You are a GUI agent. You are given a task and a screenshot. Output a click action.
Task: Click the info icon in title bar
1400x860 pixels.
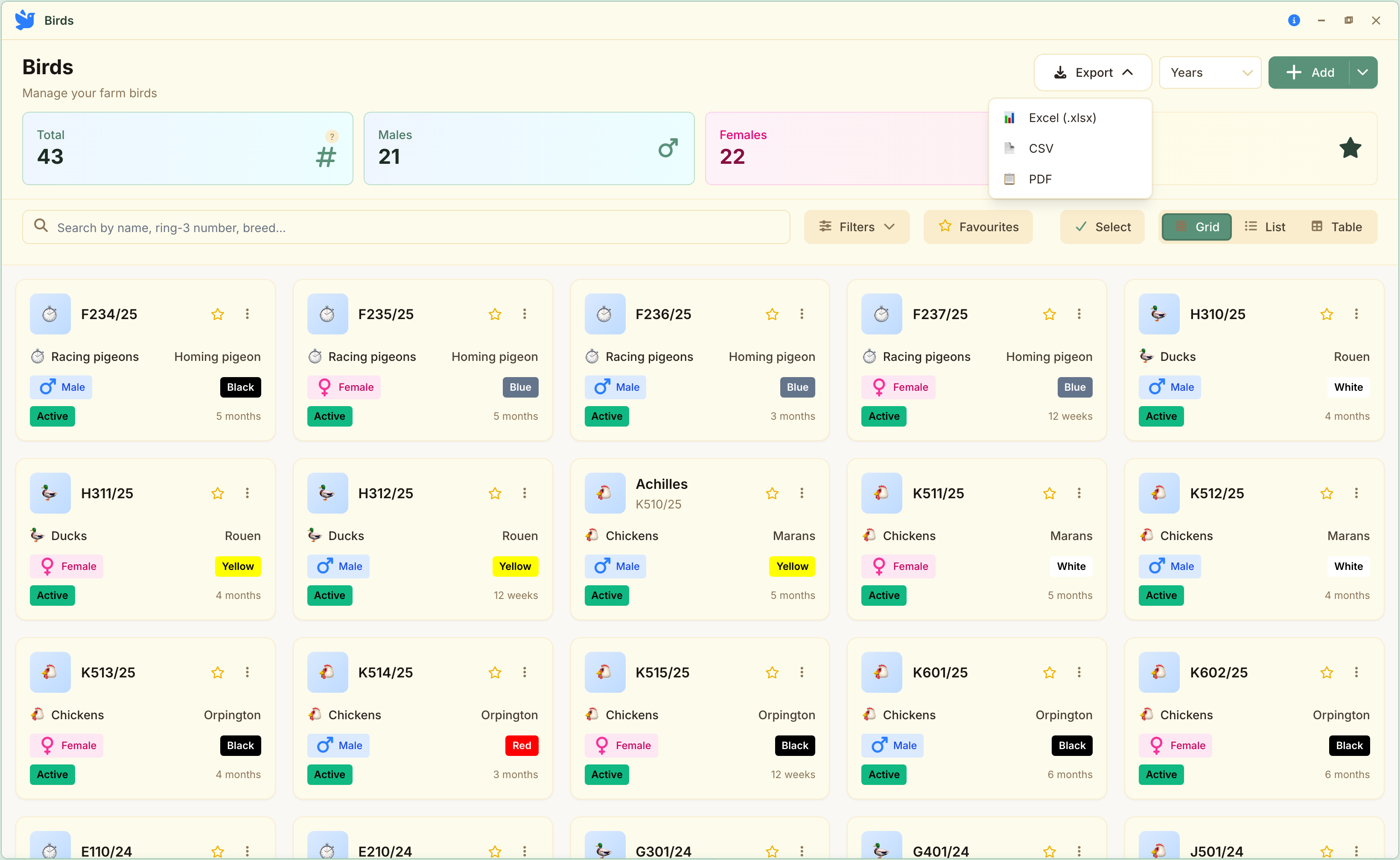pyautogui.click(x=1294, y=20)
